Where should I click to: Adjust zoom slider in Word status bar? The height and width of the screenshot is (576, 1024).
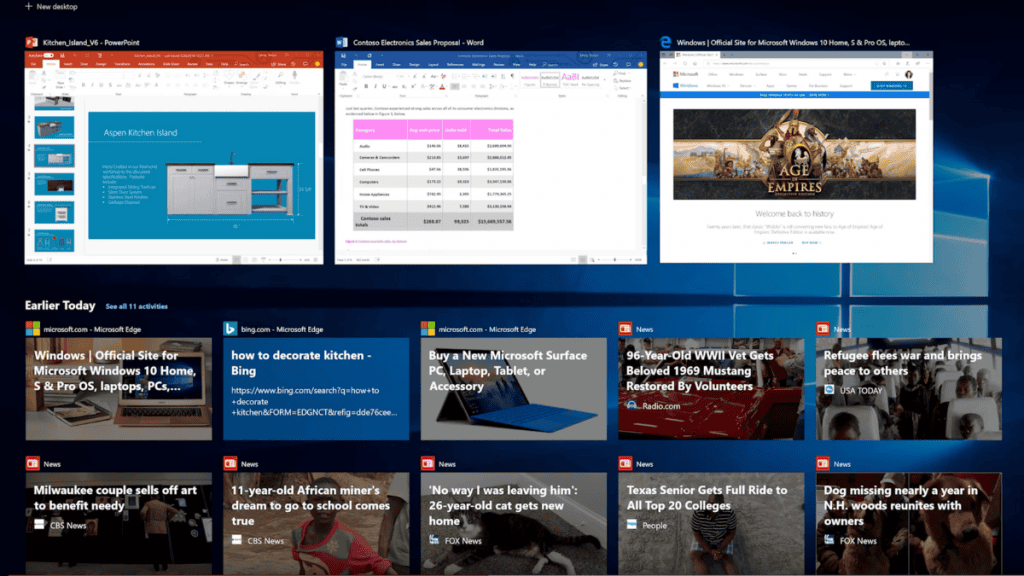(x=615, y=260)
